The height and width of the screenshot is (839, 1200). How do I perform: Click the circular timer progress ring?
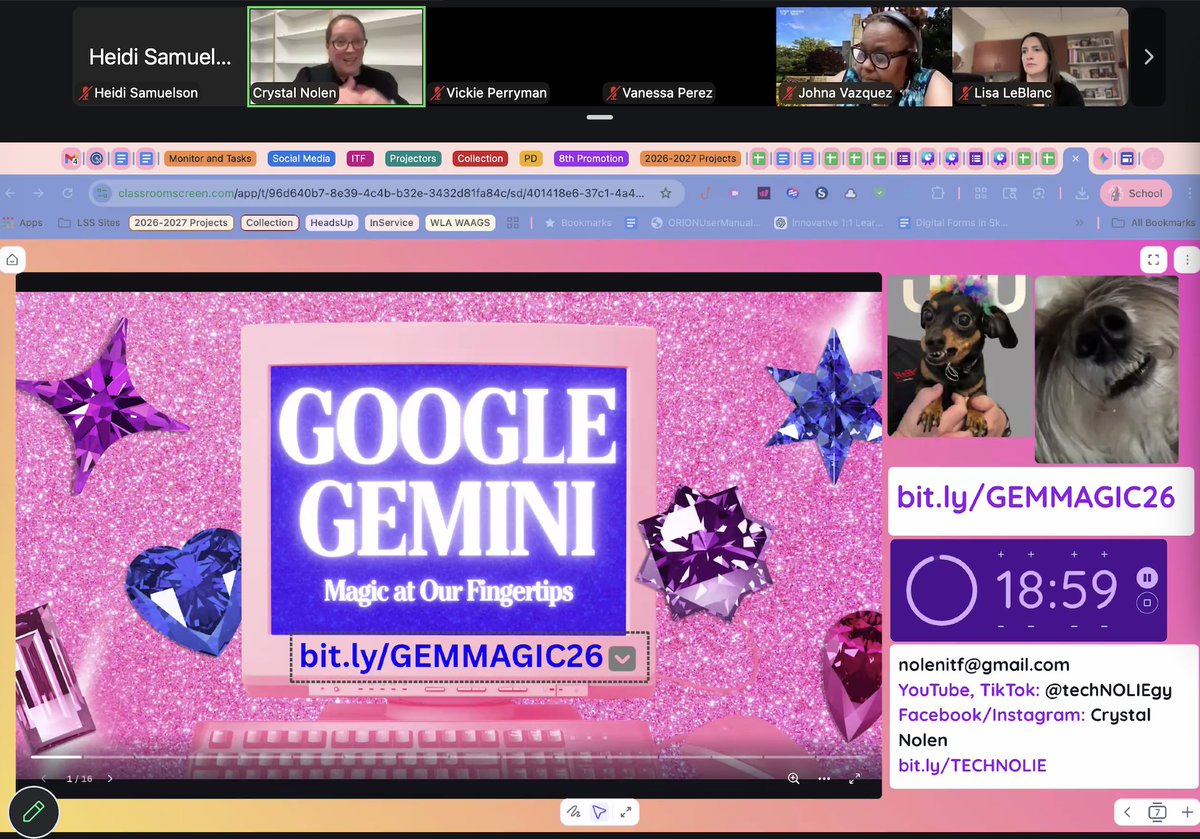[941, 590]
